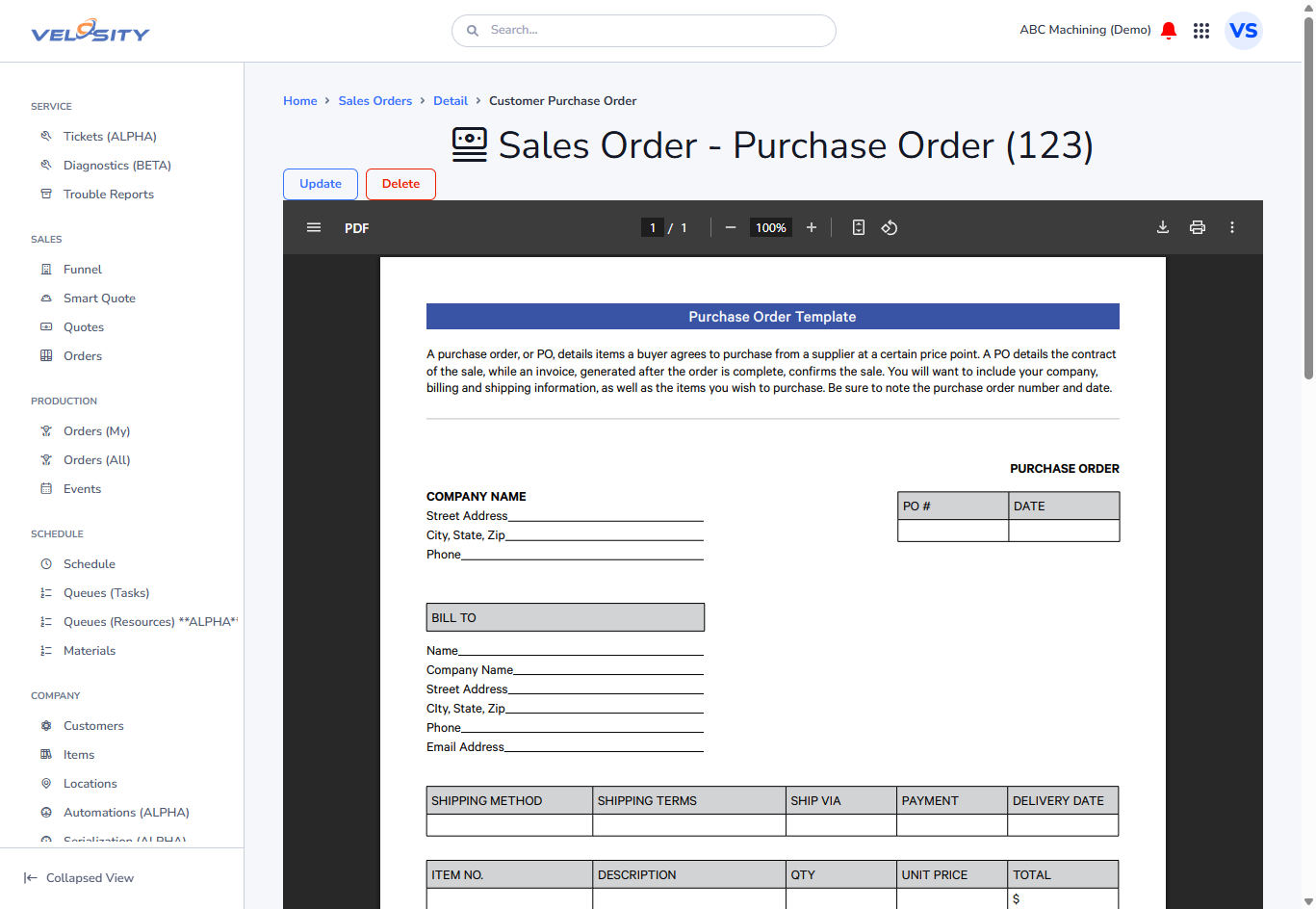This screenshot has height=909, width=1316.
Task: Click the Locations pin icon
Action: click(46, 784)
